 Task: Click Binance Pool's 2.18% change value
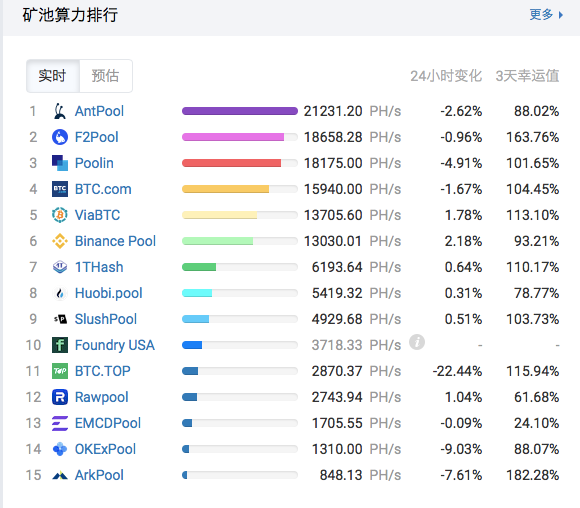tap(463, 241)
